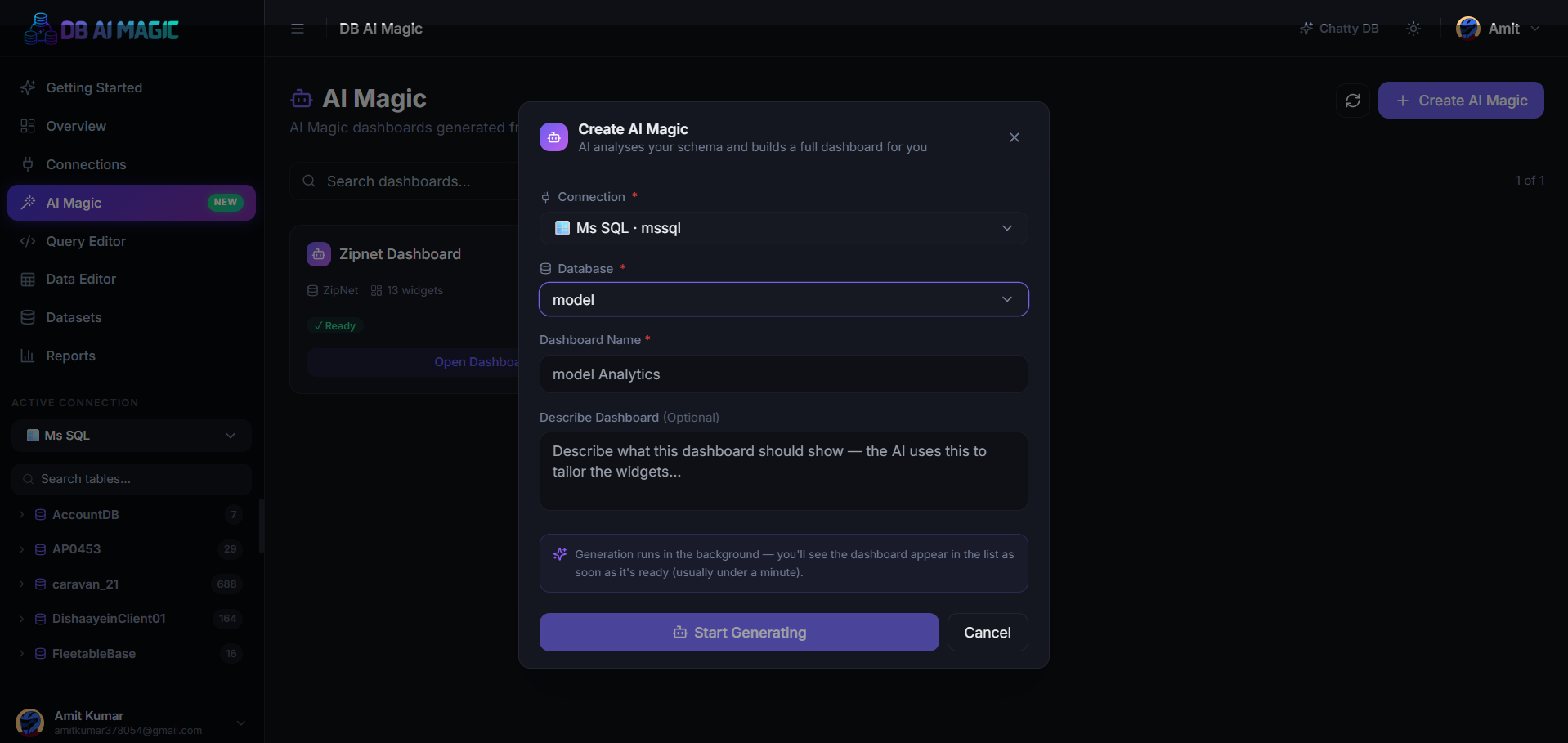The image size is (1568, 743).
Task: Click Amit Kumar avatar in sidebar footer
Action: [x=30, y=723]
